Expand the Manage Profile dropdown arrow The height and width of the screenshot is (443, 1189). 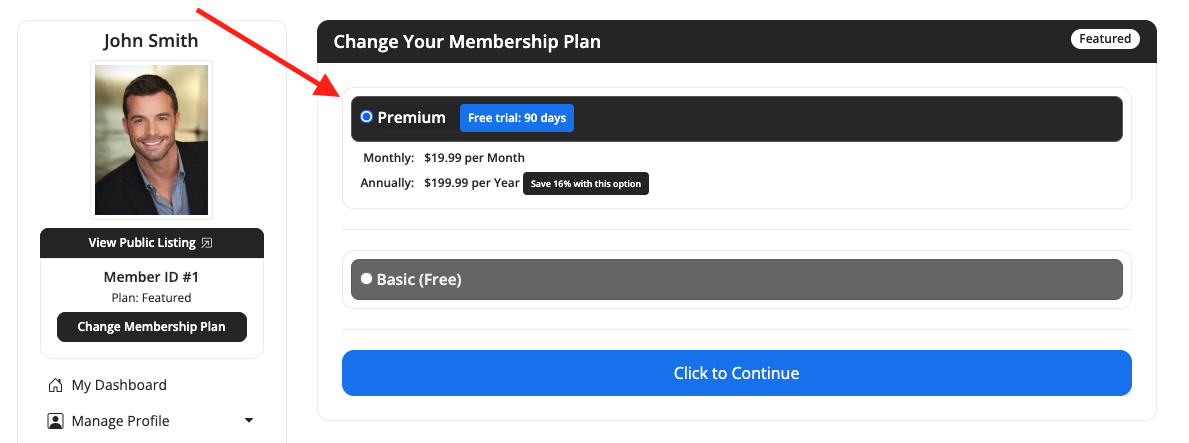tap(249, 421)
